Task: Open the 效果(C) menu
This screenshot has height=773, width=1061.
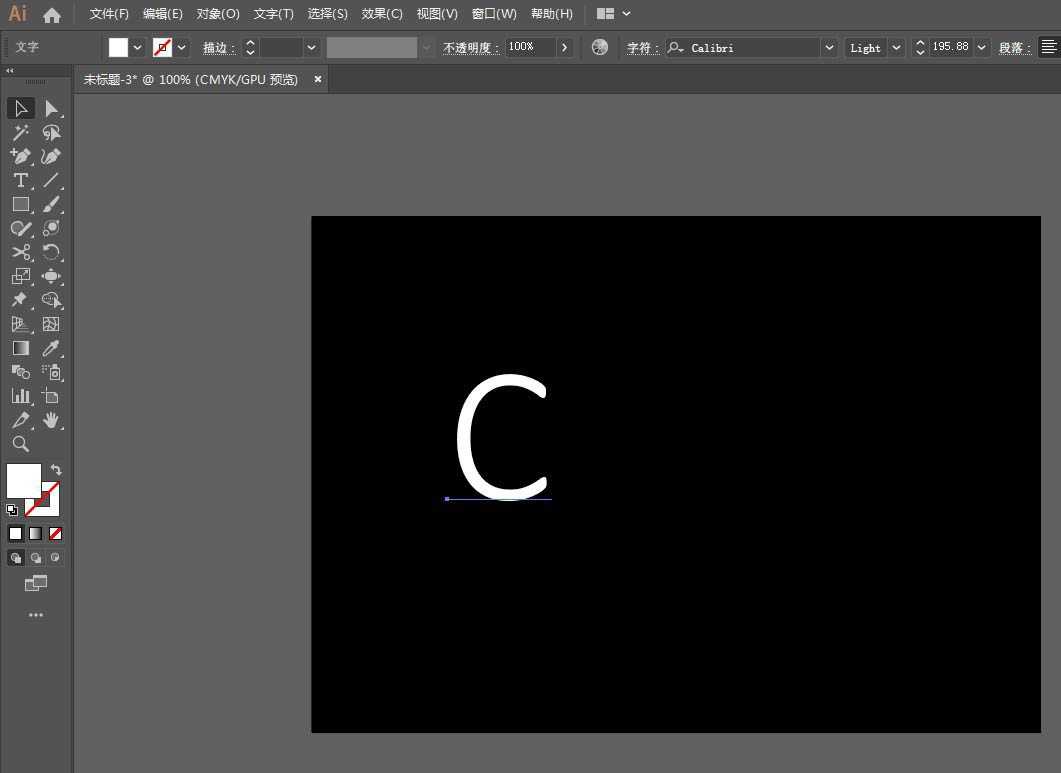Action: (x=382, y=14)
